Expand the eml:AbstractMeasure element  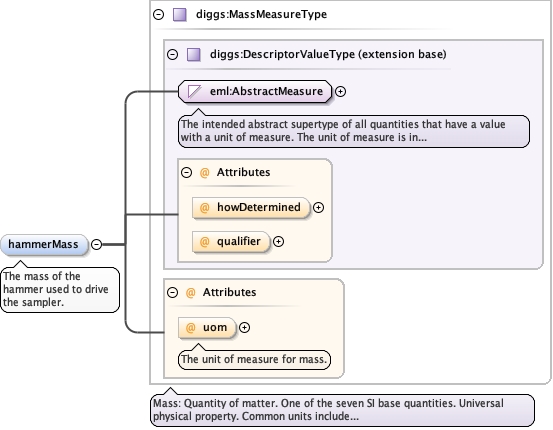[340, 92]
